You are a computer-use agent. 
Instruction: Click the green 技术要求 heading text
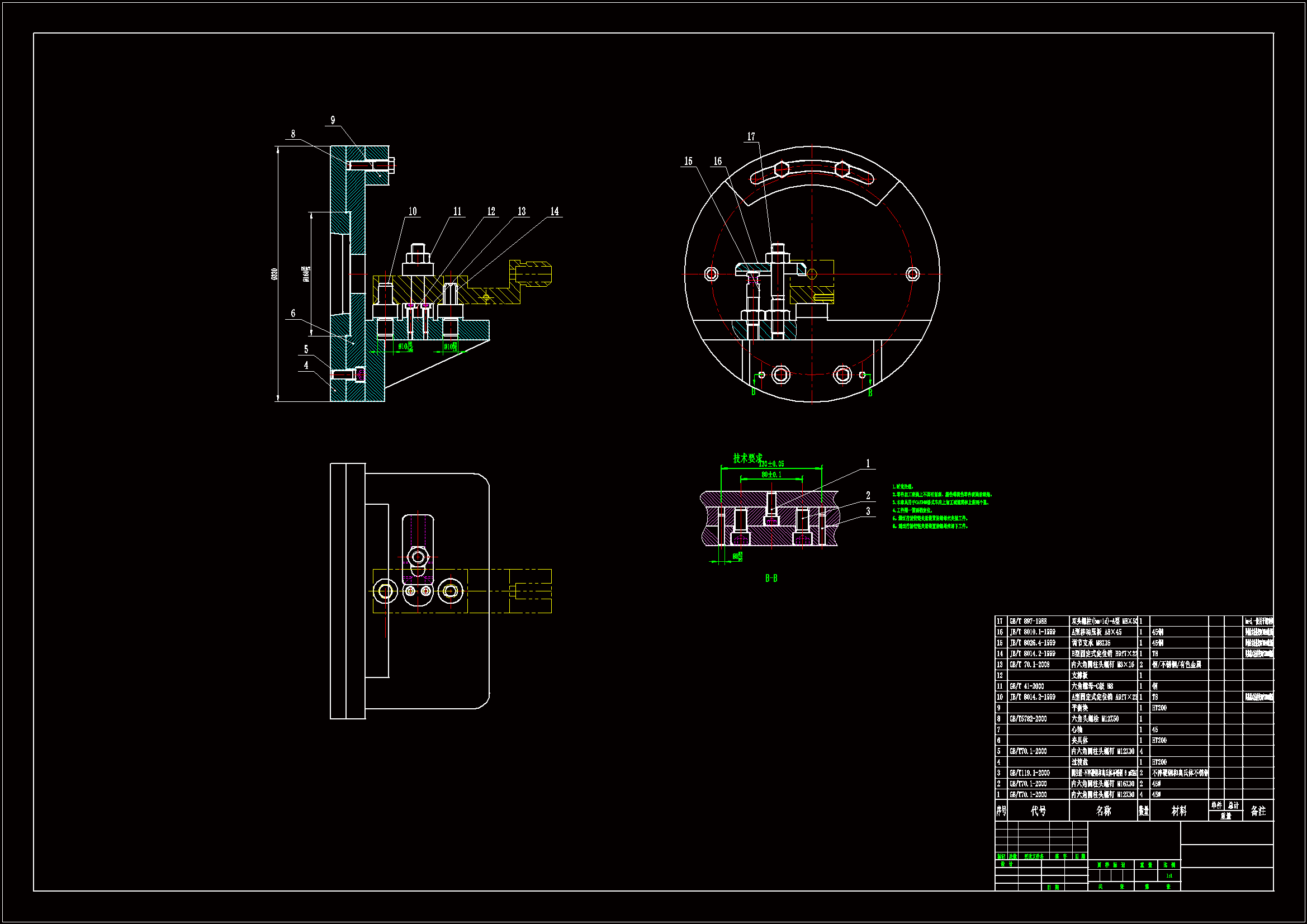coord(747,458)
